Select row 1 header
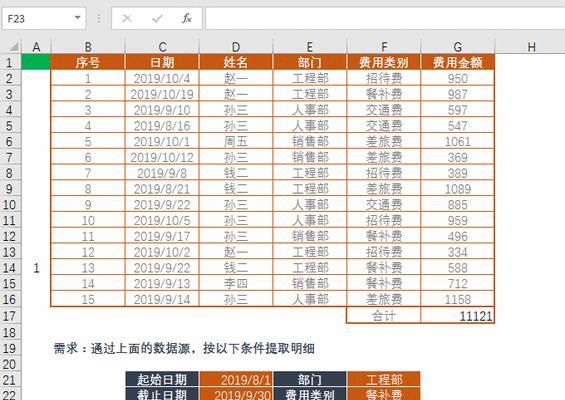 [x=10, y=63]
